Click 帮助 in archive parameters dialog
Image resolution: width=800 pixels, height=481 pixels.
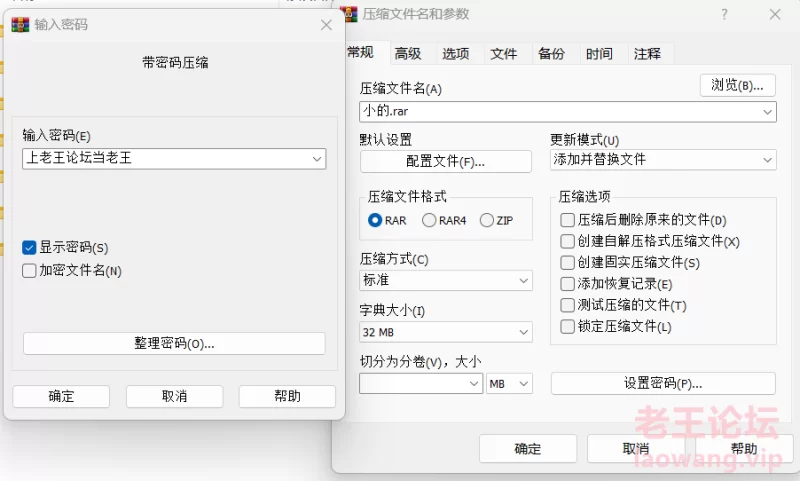[744, 449]
